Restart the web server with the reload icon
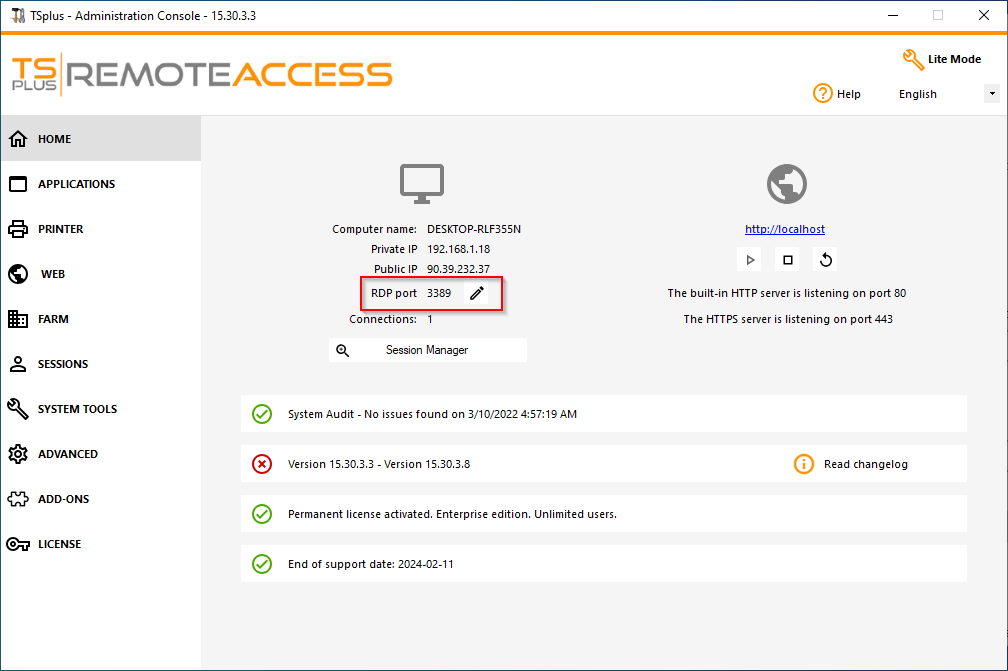This screenshot has height=671, width=1008. point(825,260)
